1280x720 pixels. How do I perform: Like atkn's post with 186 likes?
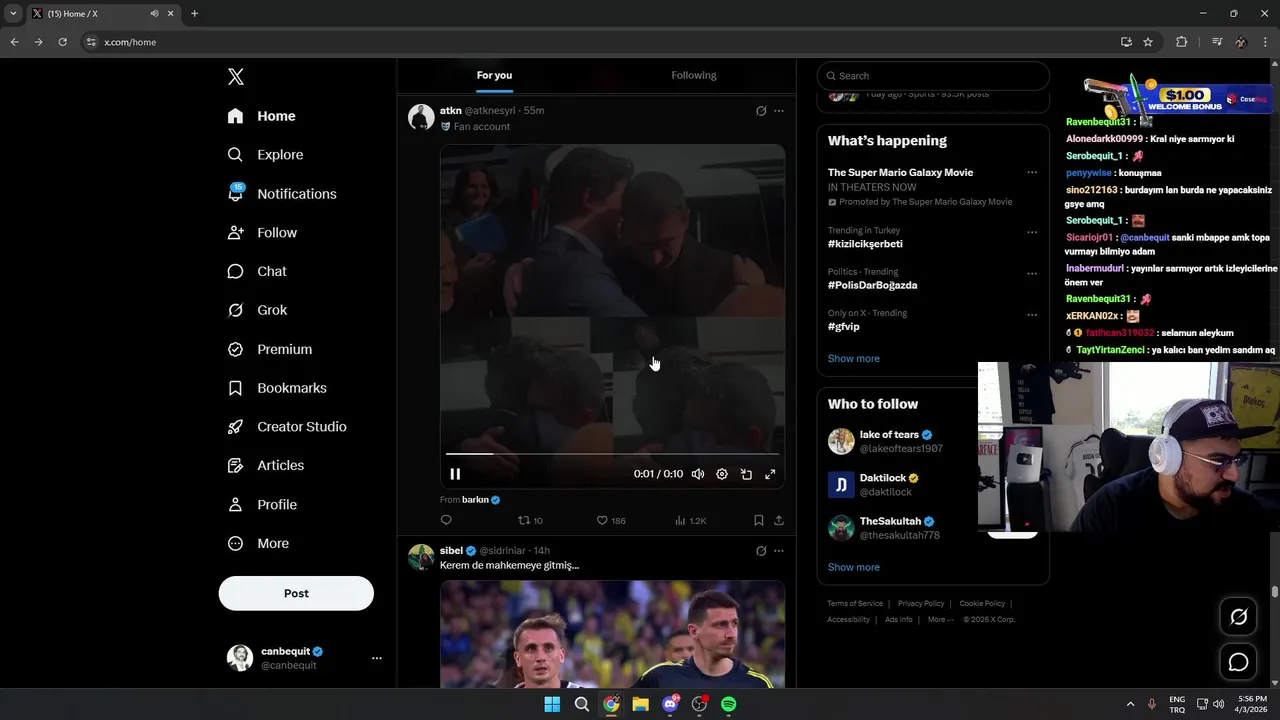(x=611, y=520)
